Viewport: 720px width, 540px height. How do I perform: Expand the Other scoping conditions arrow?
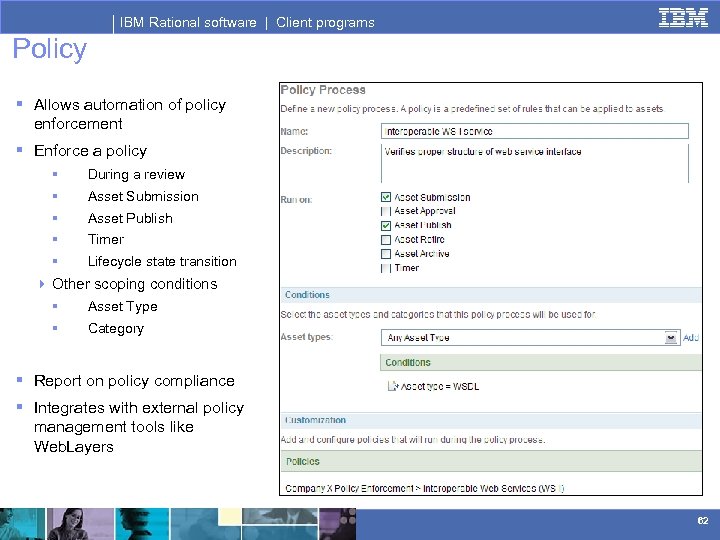coord(42,284)
